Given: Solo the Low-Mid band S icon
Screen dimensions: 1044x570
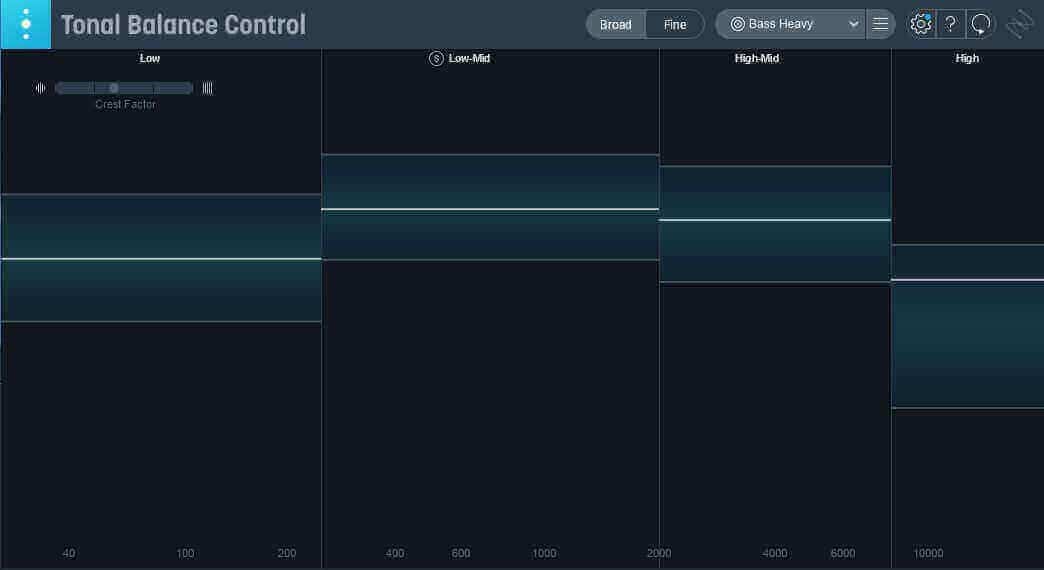Looking at the screenshot, I should click(x=436, y=59).
